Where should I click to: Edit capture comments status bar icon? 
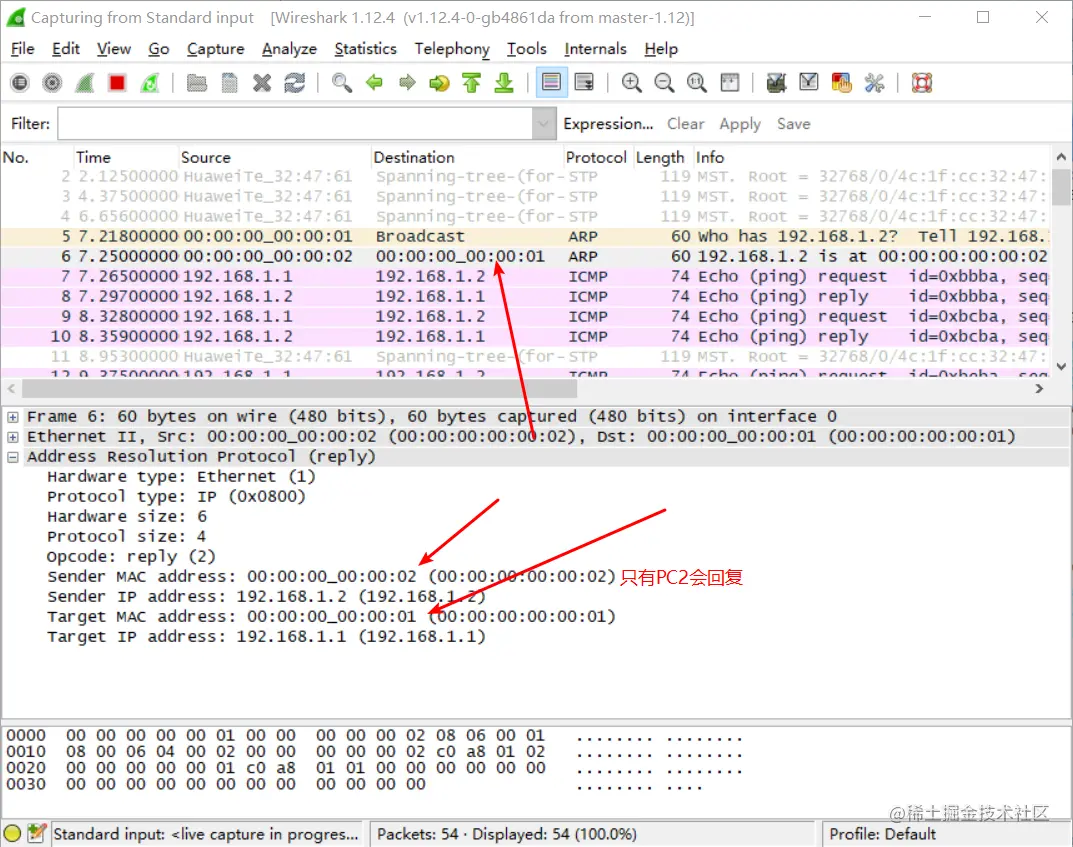tap(37, 833)
